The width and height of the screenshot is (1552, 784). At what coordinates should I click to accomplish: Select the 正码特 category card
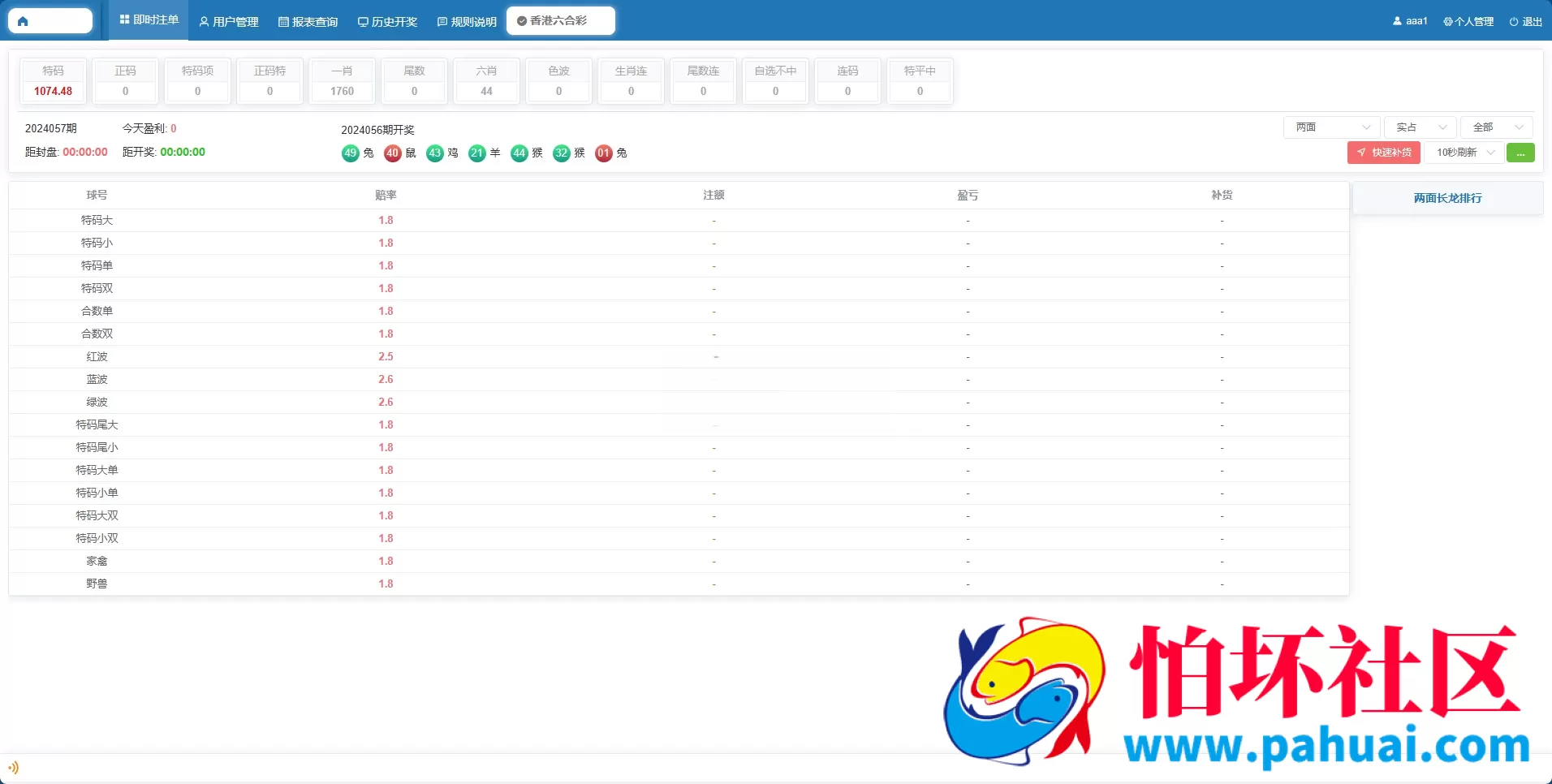270,81
